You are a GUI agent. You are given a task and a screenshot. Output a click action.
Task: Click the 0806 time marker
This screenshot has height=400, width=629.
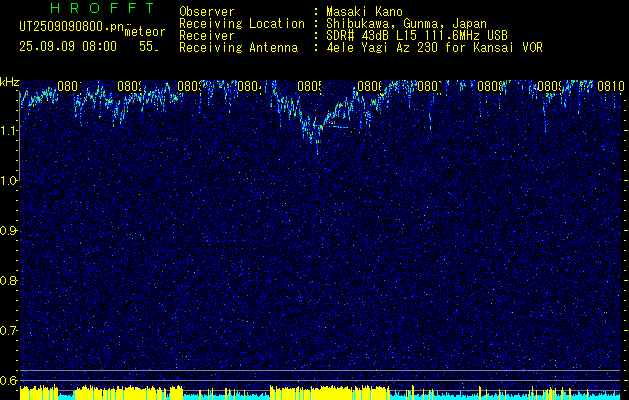pyautogui.click(x=370, y=86)
